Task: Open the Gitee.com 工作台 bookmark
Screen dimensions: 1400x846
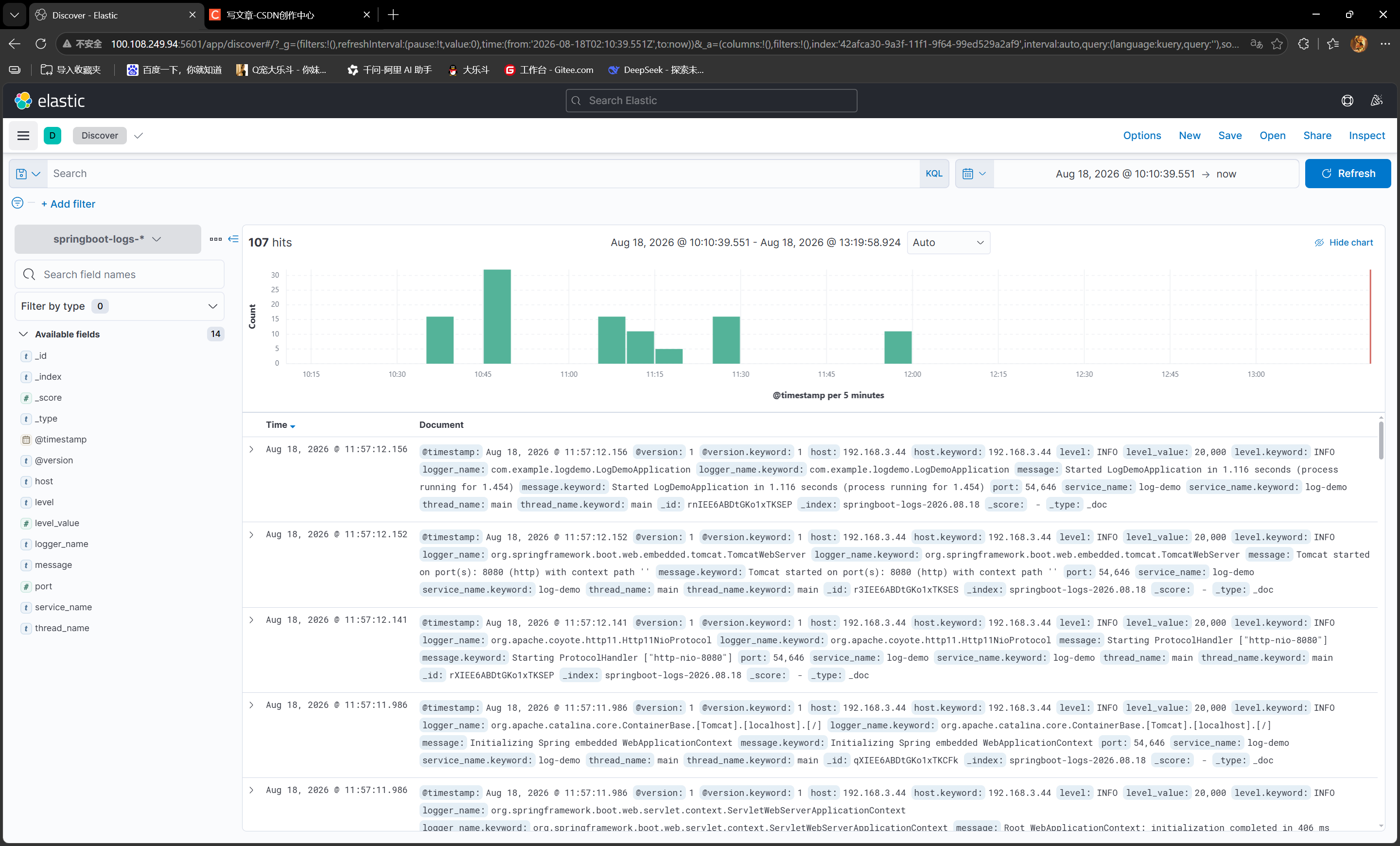Action: pyautogui.click(x=548, y=70)
